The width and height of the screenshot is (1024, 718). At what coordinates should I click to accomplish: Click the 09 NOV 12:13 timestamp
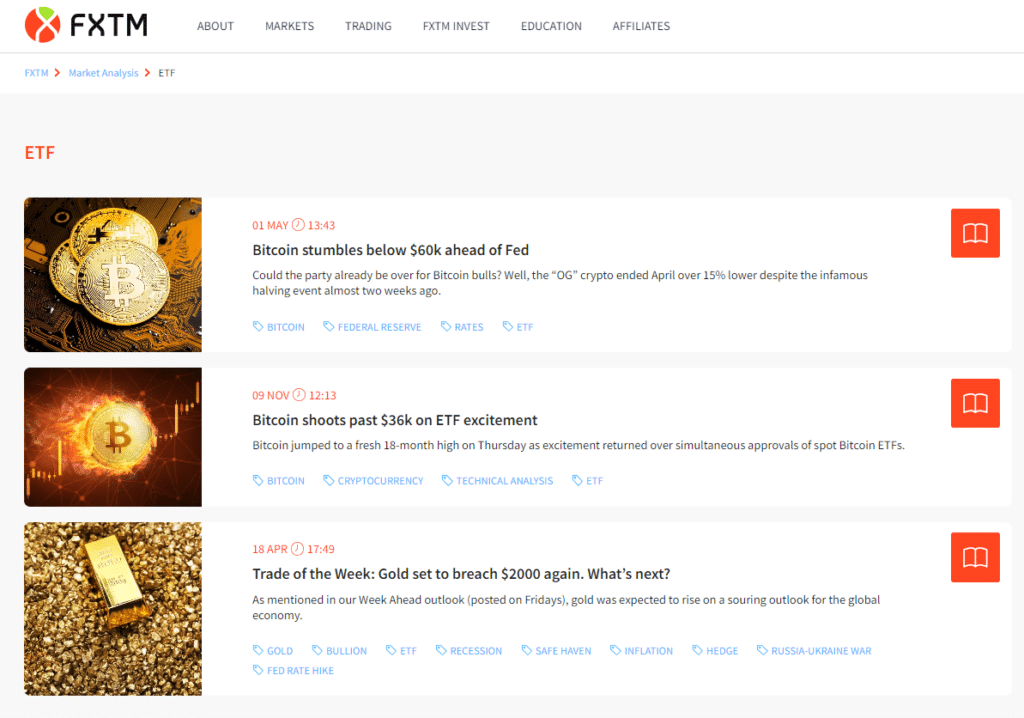(x=294, y=395)
